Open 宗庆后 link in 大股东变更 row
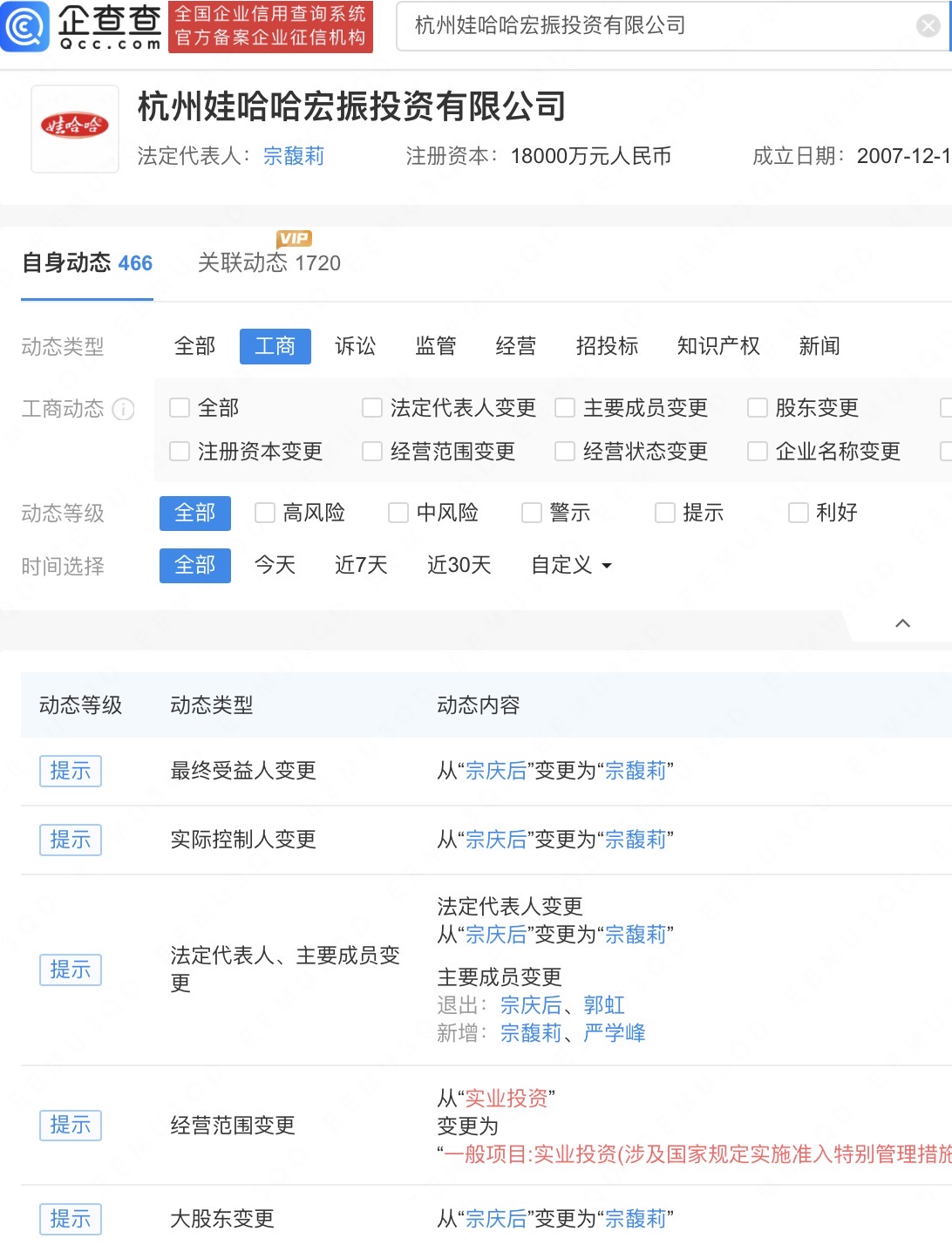952x1252 pixels. click(496, 1219)
